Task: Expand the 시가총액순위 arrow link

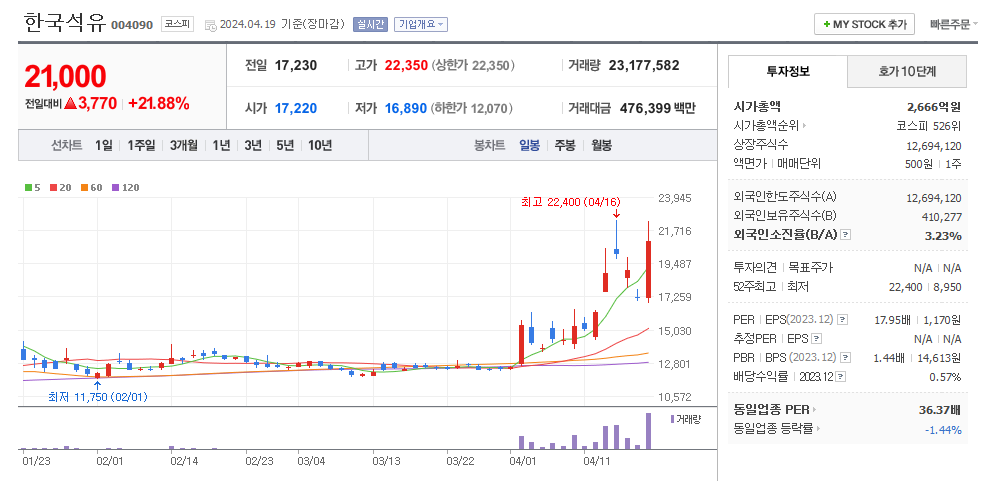Action: tap(770, 125)
